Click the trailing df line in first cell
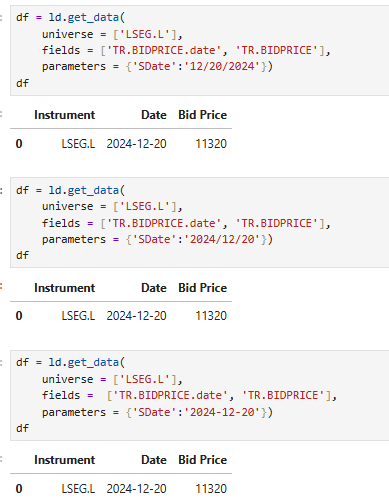 [22, 83]
